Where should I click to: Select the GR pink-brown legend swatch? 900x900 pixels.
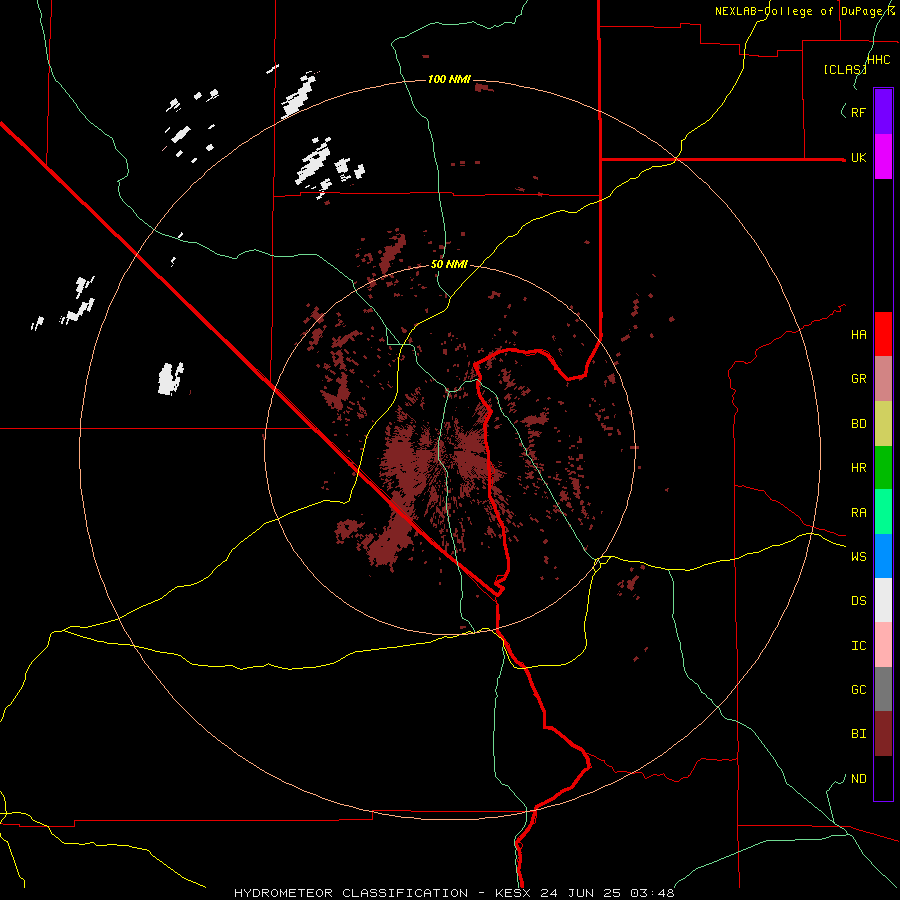point(883,379)
